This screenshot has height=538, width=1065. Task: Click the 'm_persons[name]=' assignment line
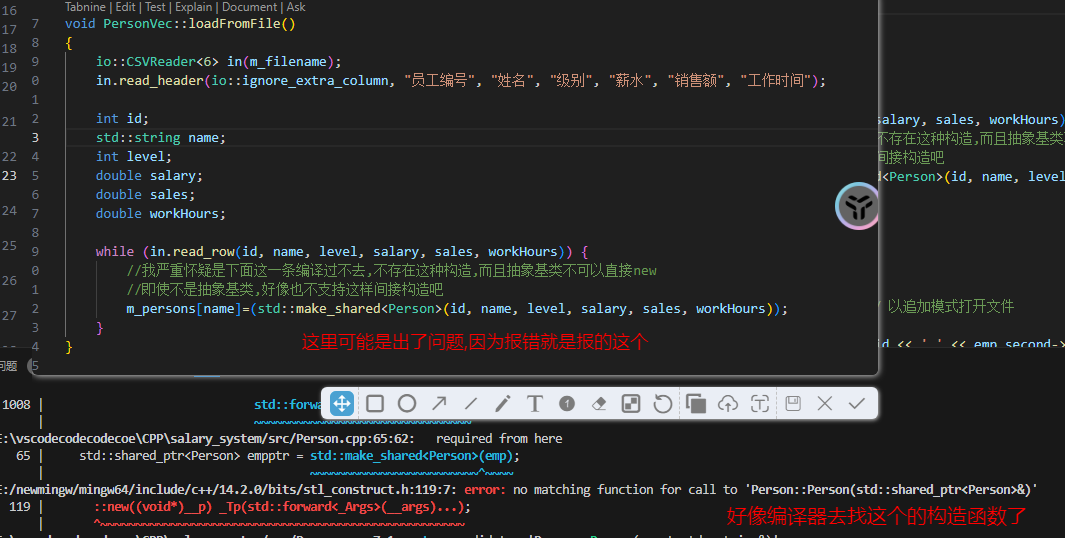(x=457, y=309)
